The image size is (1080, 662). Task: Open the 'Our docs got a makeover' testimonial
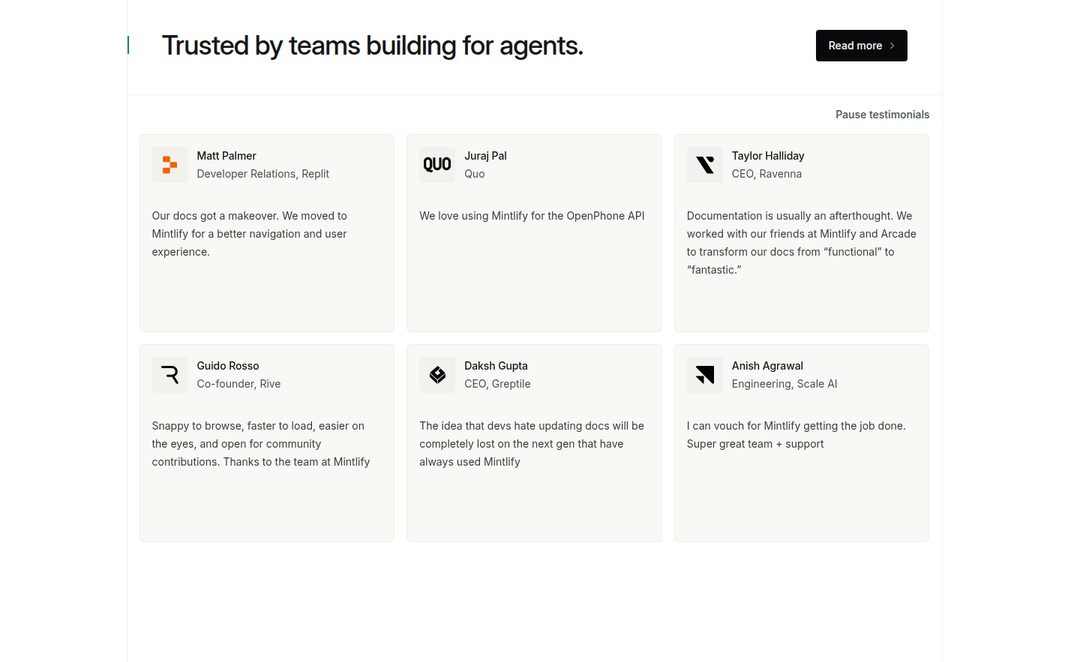(249, 234)
